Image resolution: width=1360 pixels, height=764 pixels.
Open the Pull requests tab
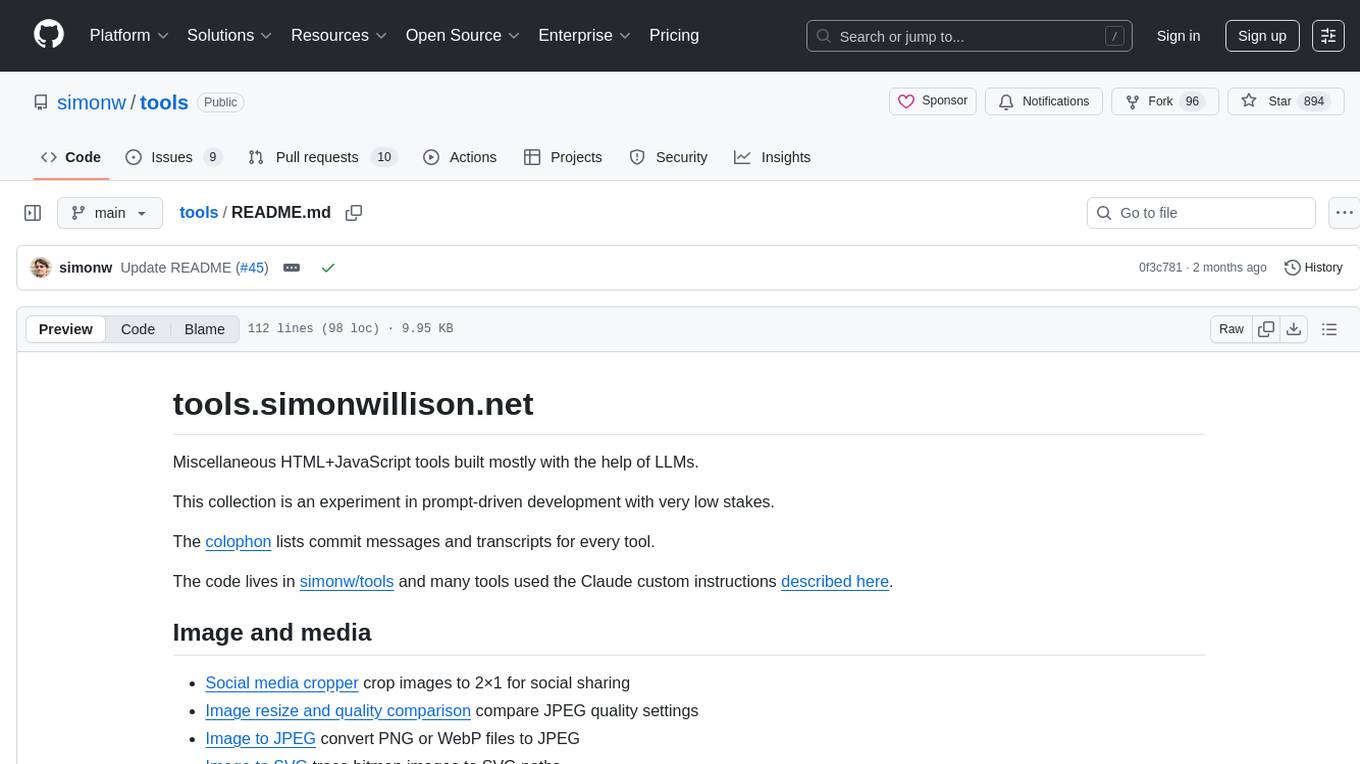click(x=322, y=157)
